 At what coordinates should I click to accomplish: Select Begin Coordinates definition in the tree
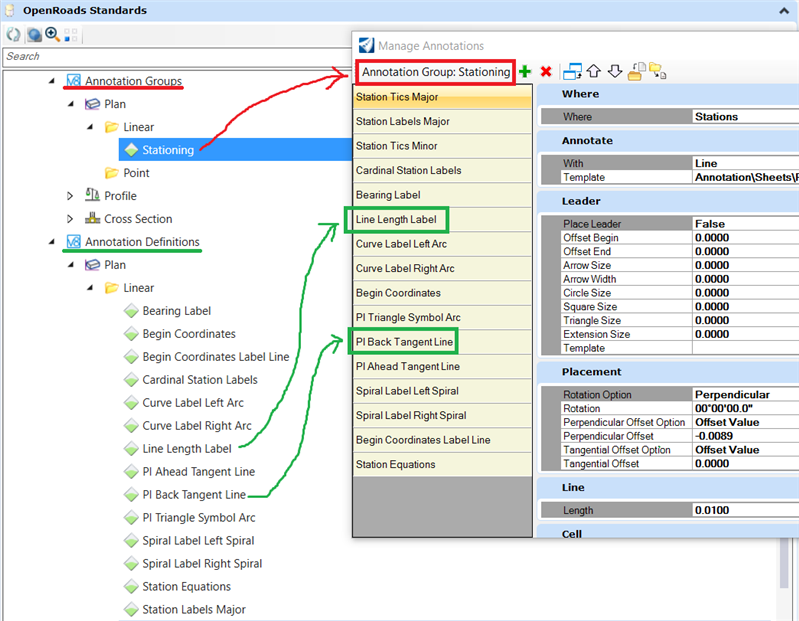[x=189, y=334]
